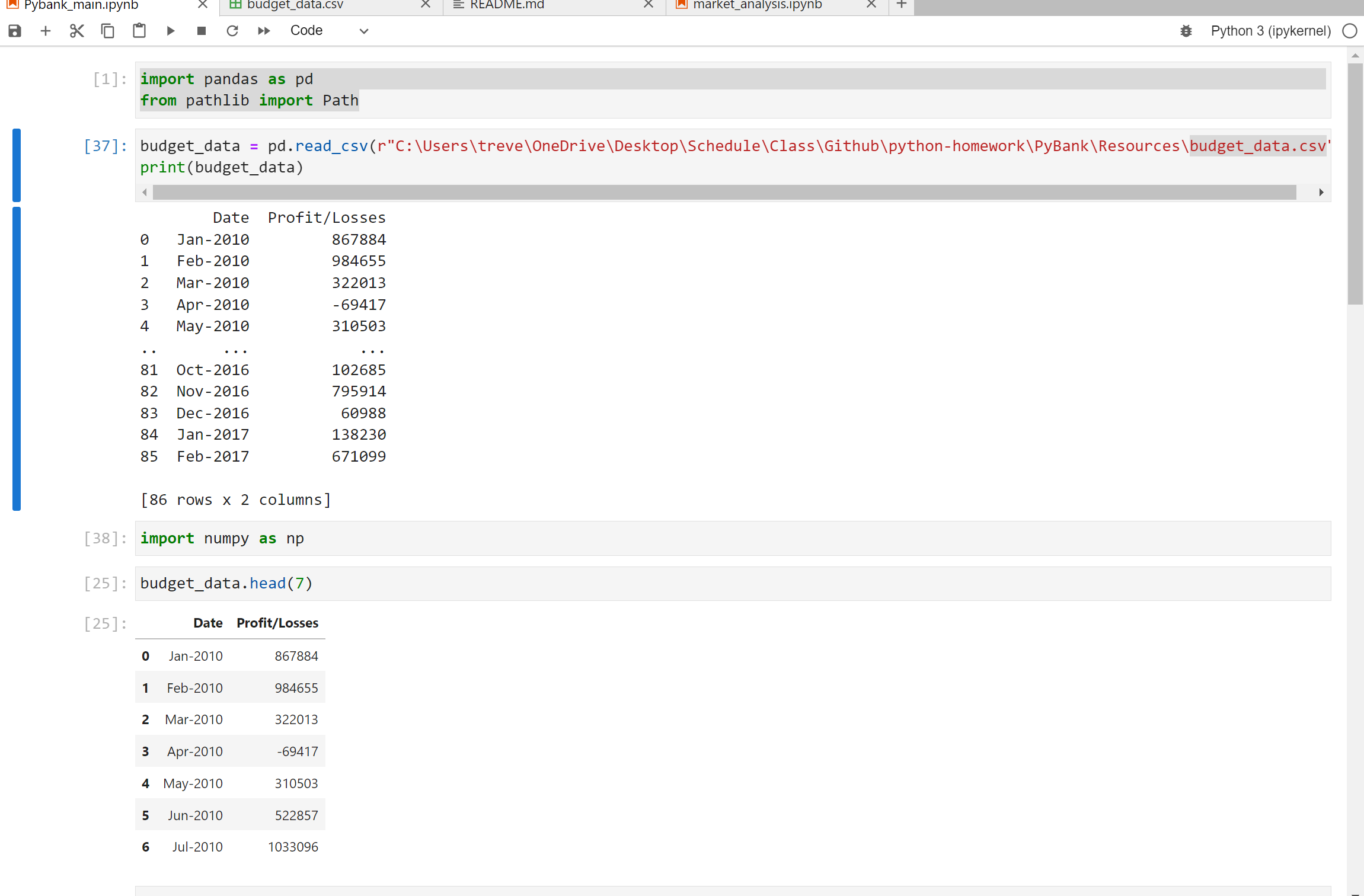Switch kernel via Python 3 (ipykernel)

tap(1270, 31)
